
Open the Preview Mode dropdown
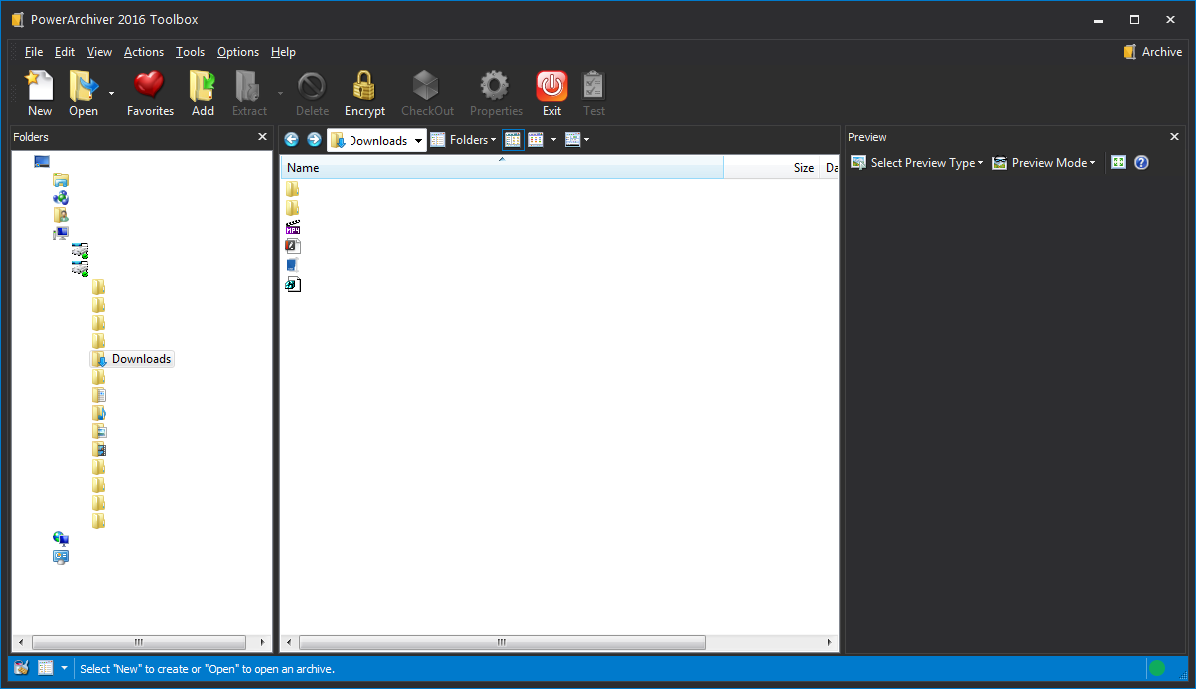tap(1043, 162)
